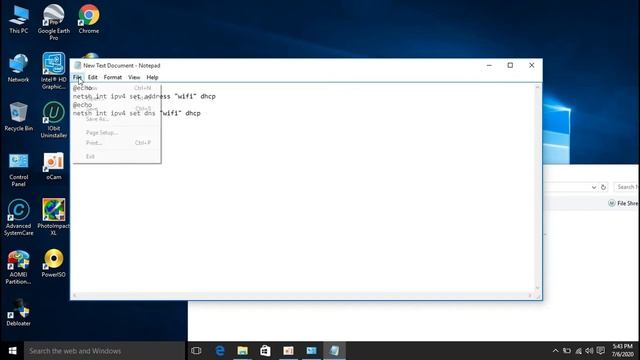The image size is (640, 360).
Task: Open Intel HD Graphics shortcut
Action: coord(53,71)
